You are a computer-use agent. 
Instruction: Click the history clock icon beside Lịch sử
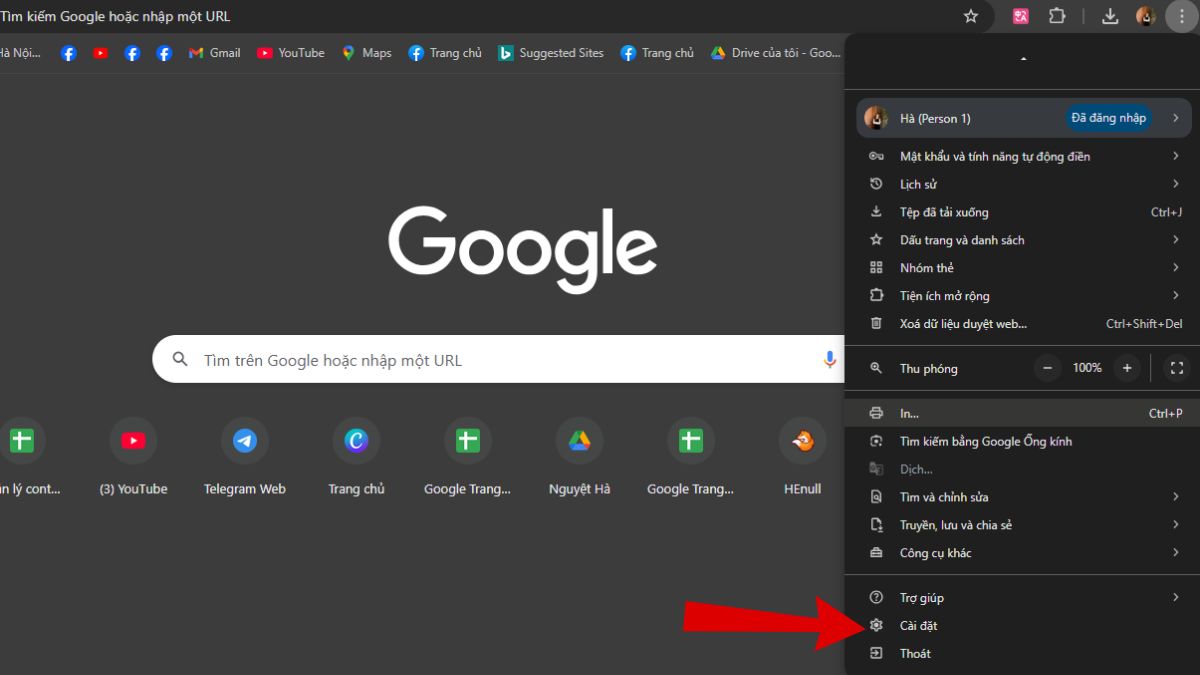(x=876, y=184)
